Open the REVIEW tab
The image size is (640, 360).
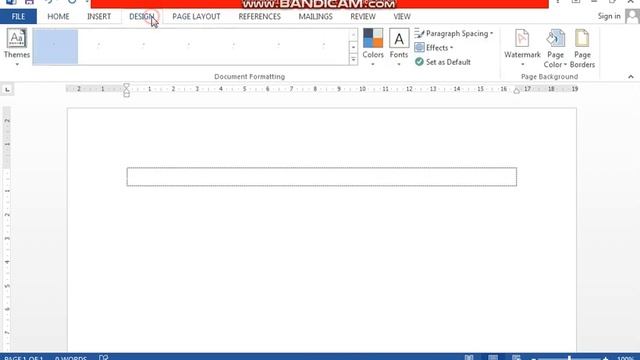tap(363, 16)
